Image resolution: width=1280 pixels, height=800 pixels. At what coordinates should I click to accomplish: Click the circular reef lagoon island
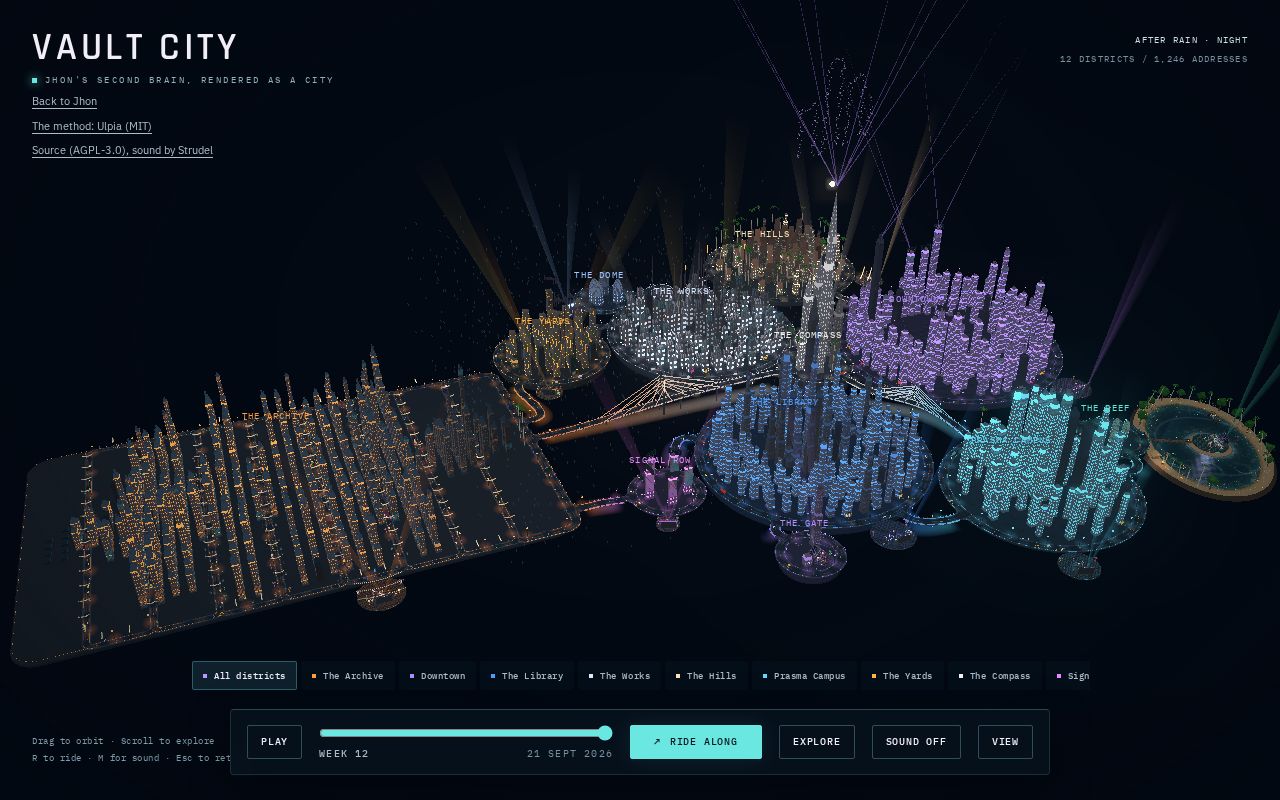tap(1205, 443)
